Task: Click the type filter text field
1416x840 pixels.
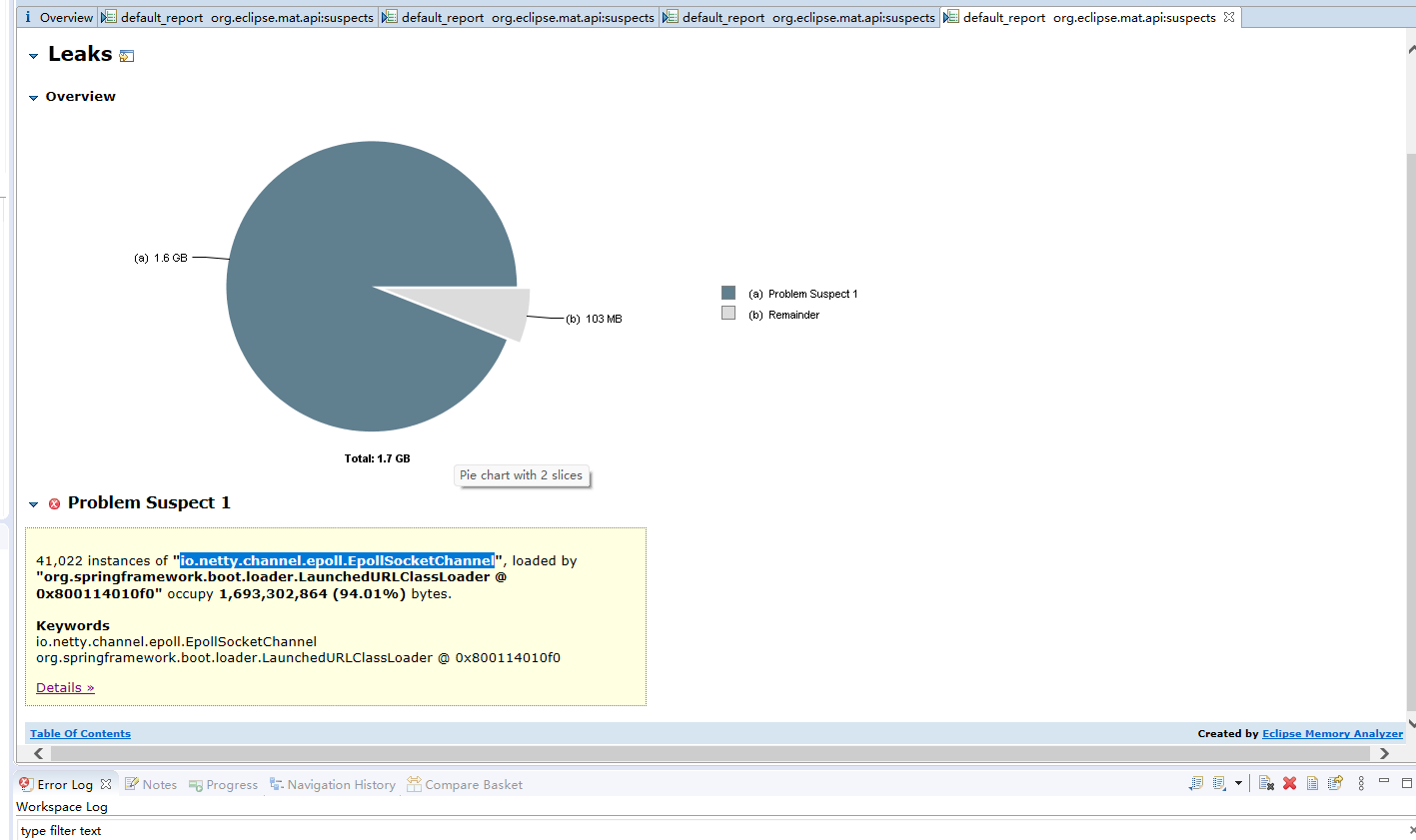Action: click(709, 830)
